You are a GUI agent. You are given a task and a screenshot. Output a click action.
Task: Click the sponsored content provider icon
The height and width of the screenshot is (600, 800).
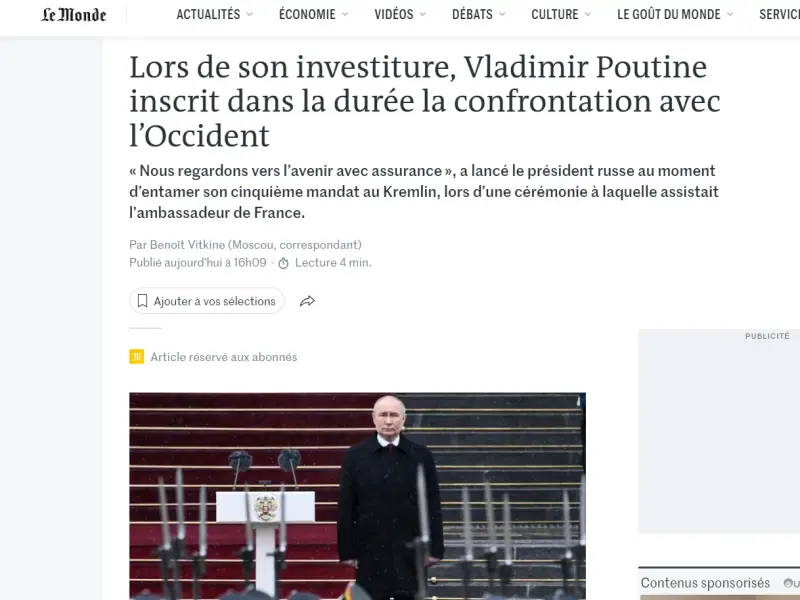(788, 583)
